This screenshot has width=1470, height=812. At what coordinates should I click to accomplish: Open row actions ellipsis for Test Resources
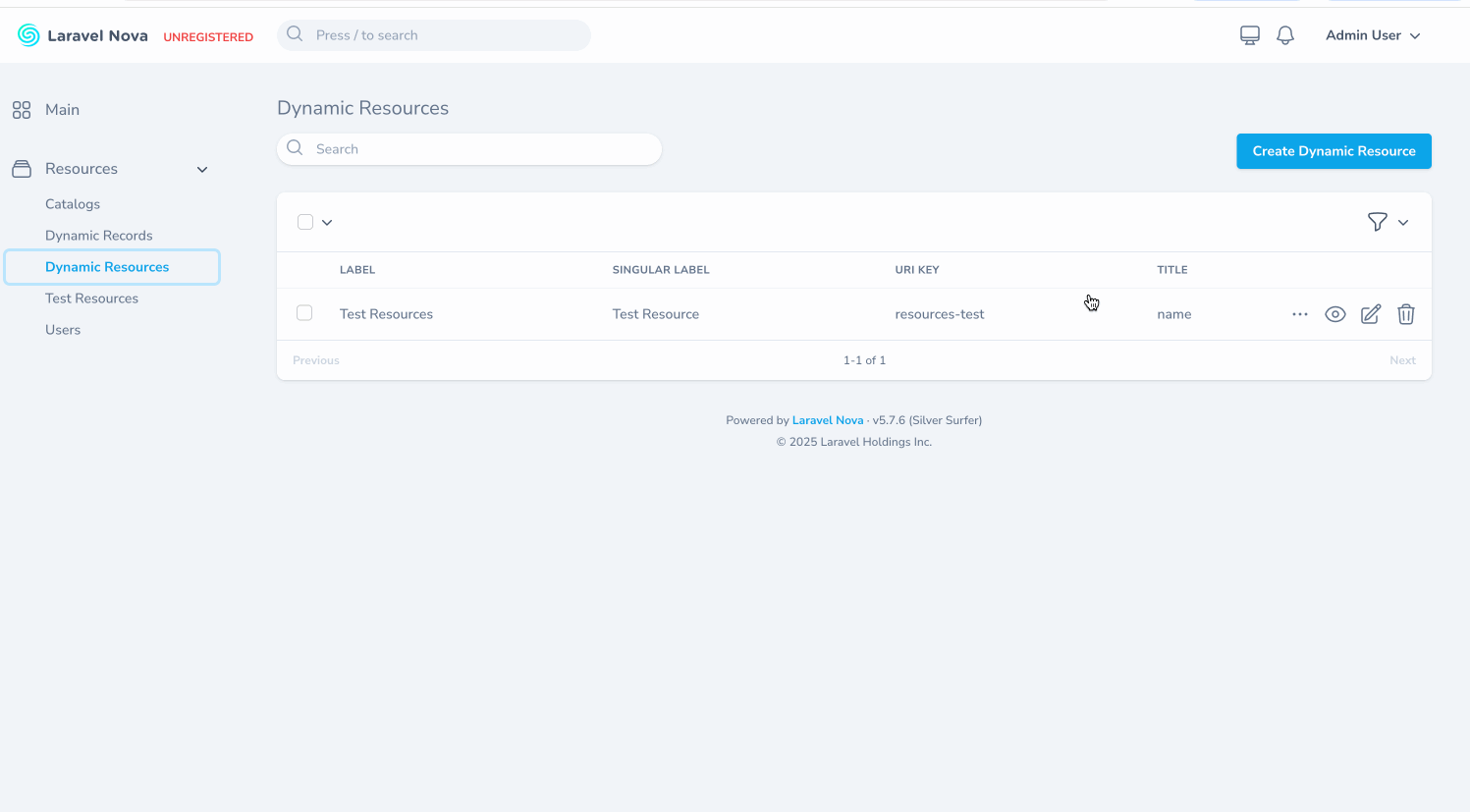[x=1300, y=314]
